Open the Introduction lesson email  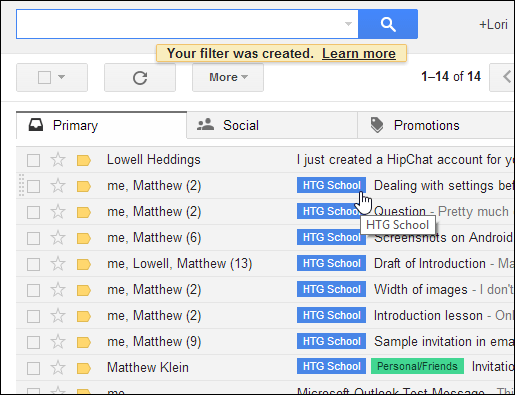coord(444,316)
